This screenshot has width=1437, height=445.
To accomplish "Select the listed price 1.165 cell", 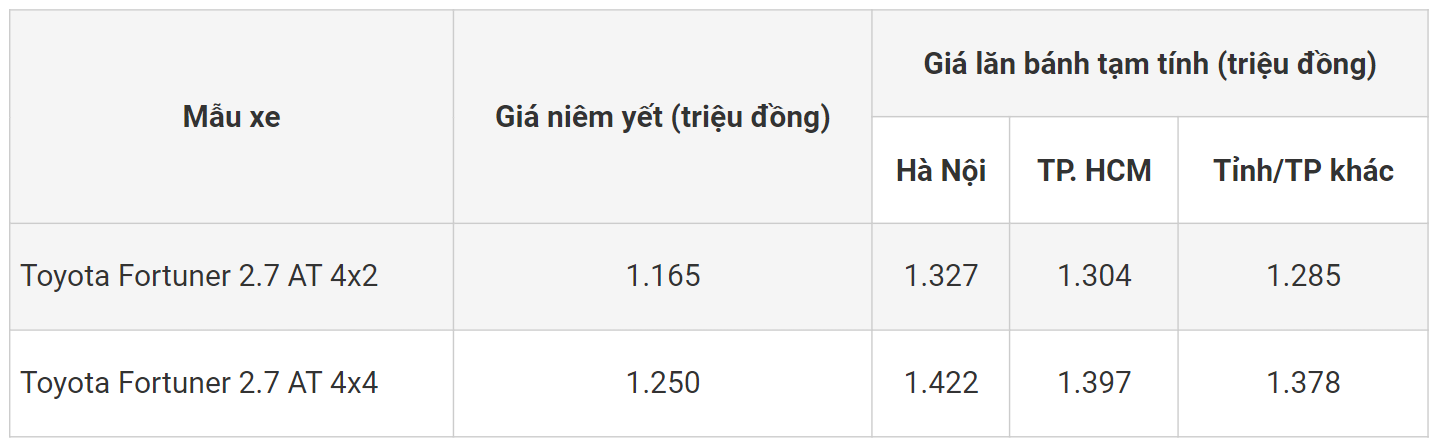I will pos(663,276).
